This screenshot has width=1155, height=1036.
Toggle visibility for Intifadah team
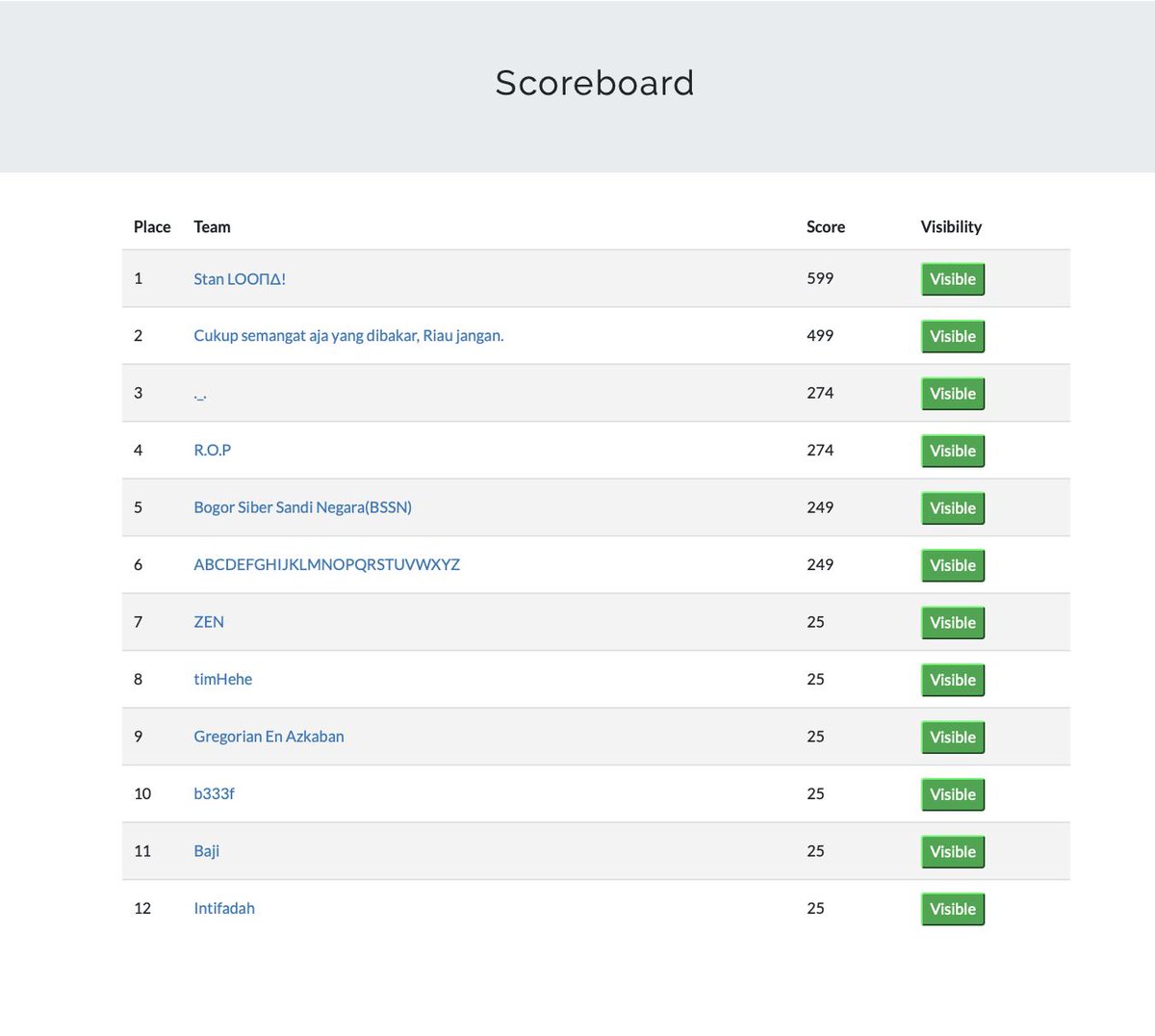pos(953,909)
